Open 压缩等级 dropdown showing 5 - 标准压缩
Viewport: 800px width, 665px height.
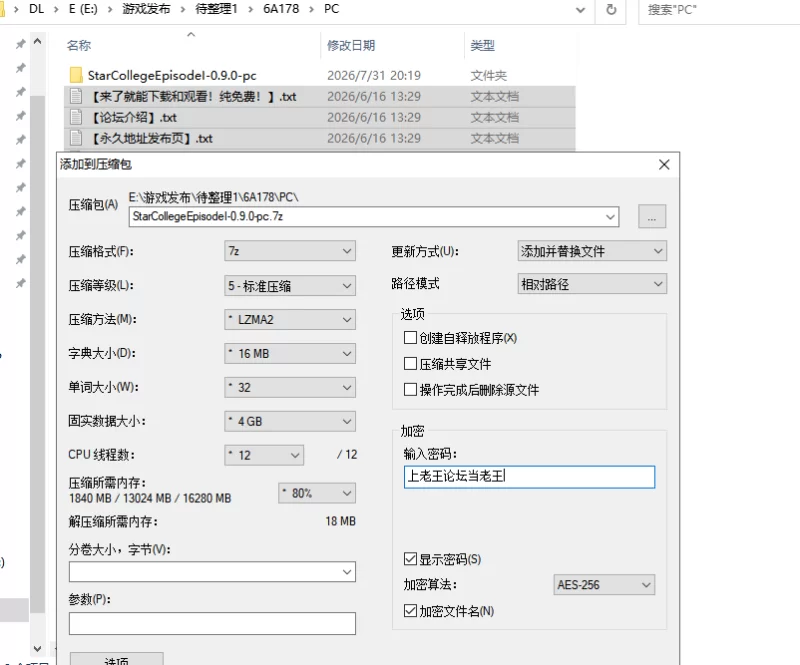[x=290, y=286]
